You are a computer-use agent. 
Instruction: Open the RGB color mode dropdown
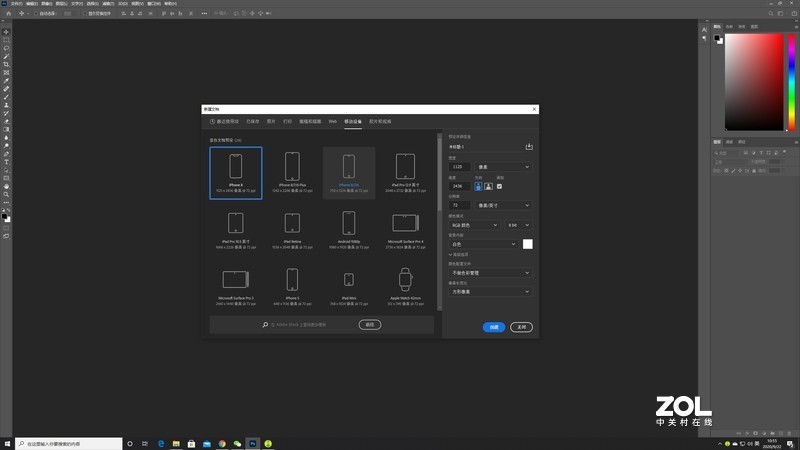click(x=474, y=225)
